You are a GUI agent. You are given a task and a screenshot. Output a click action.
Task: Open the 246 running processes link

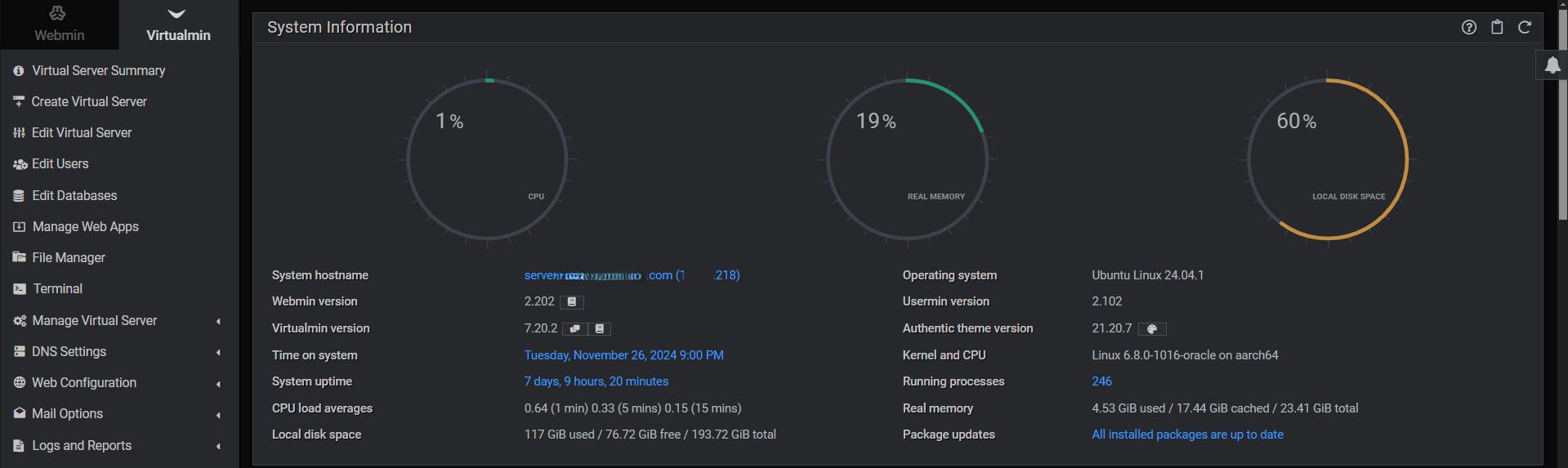coord(1101,381)
